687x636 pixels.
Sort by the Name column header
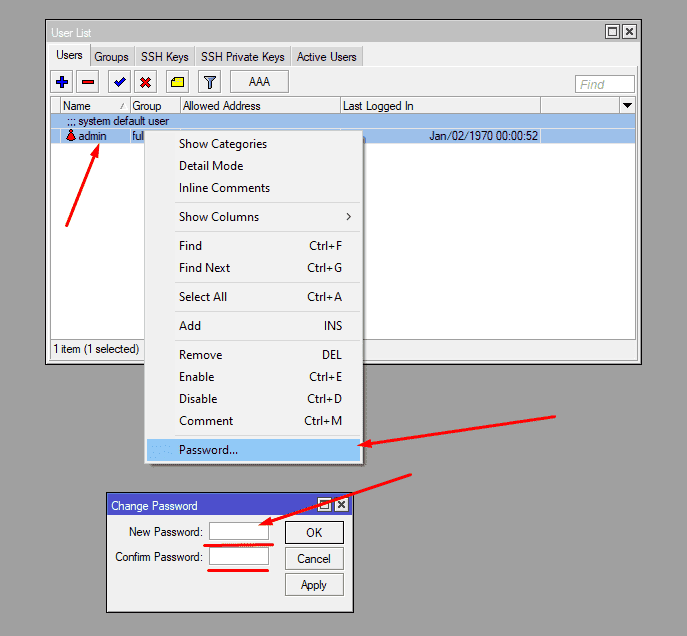click(90, 106)
